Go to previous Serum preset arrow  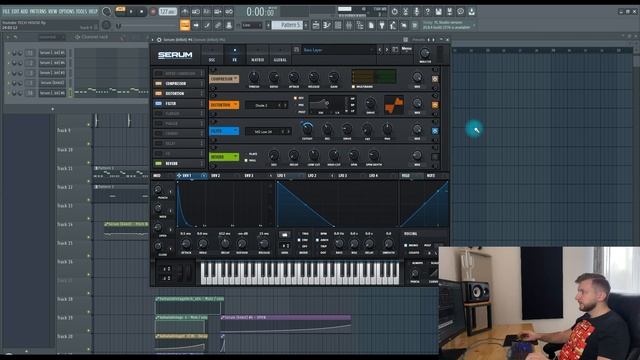click(380, 50)
